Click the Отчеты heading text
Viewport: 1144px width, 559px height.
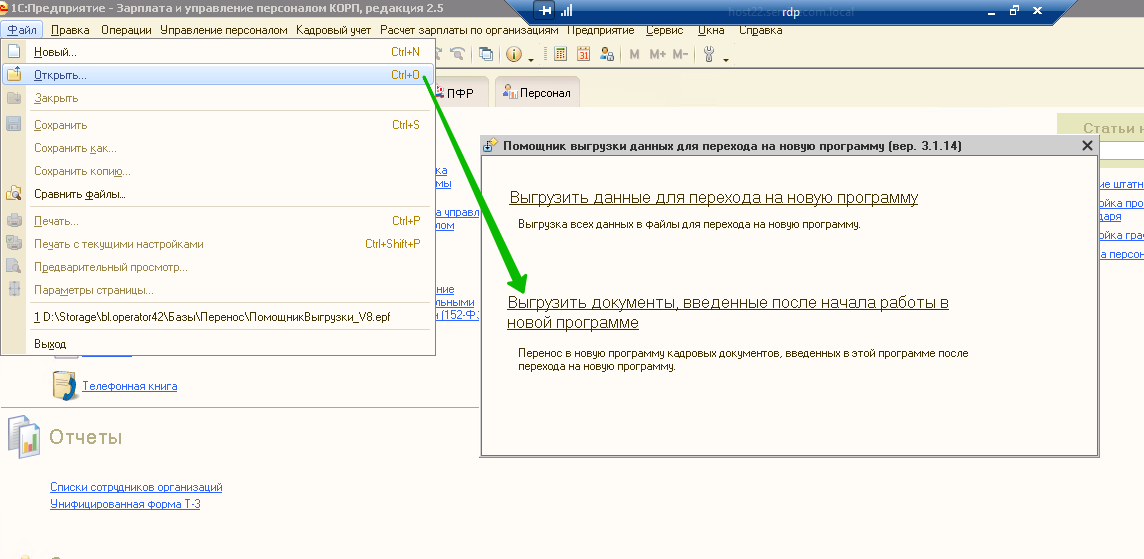coord(85,437)
